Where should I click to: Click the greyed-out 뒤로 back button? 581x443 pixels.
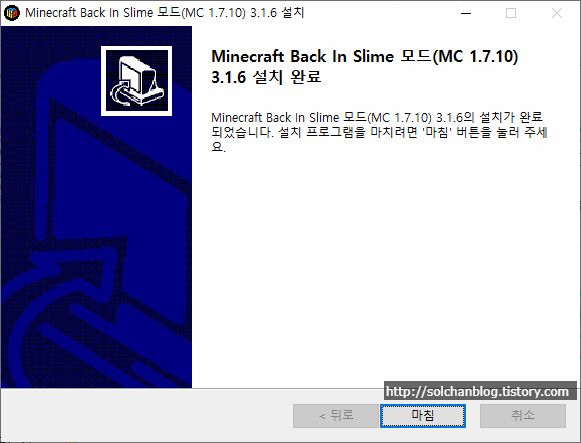[x=336, y=416]
